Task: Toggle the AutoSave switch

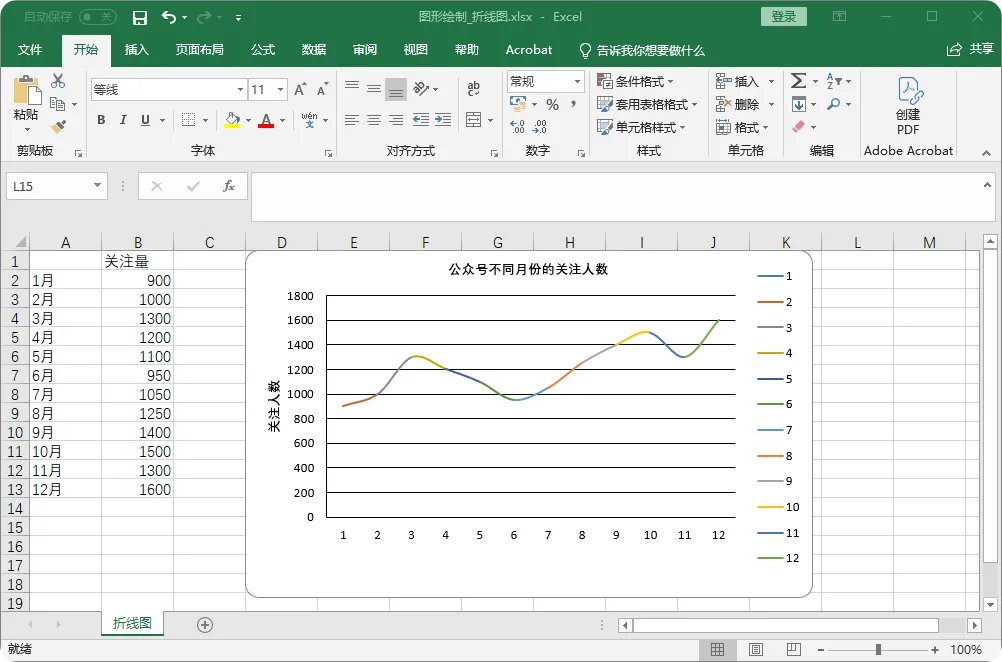Action: 98,17
